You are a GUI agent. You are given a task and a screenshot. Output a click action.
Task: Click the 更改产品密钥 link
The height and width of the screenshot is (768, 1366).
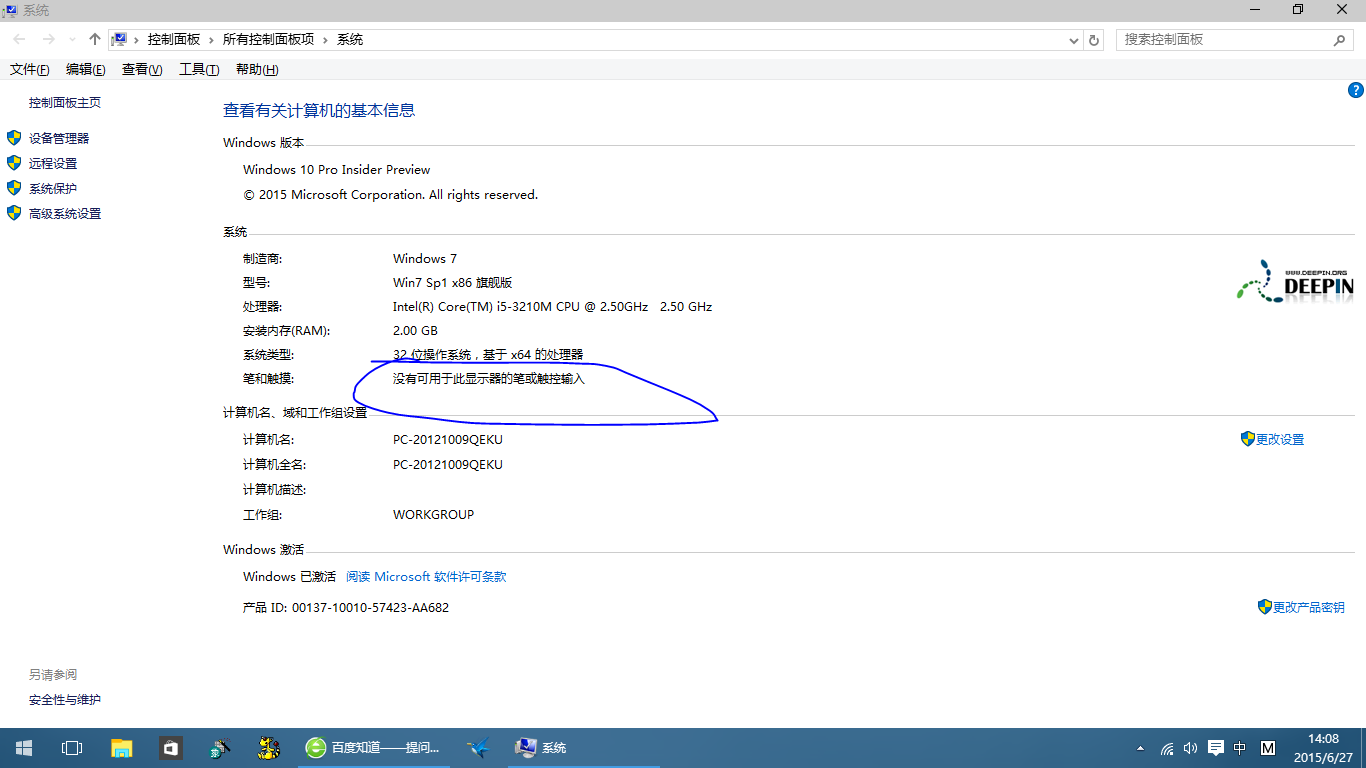click(x=1308, y=607)
